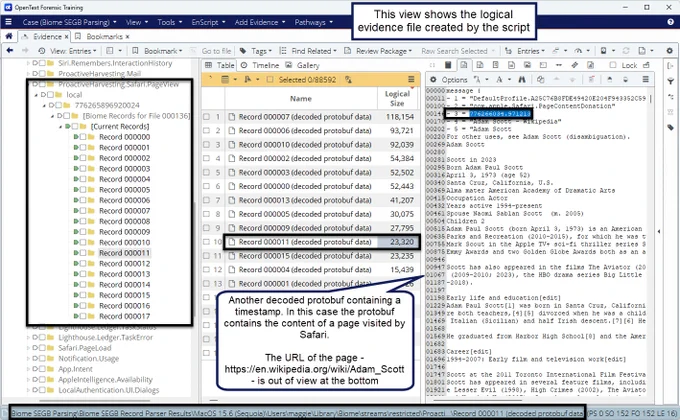Open the Find Related dropdown
The height and width of the screenshot is (420, 680).
pos(308,51)
